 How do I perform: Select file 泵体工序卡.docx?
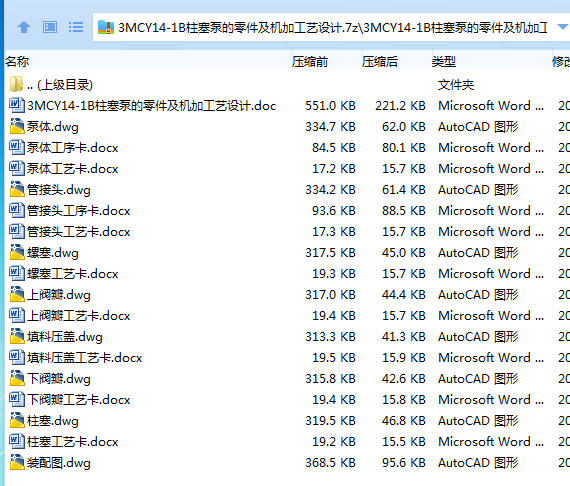[73, 148]
